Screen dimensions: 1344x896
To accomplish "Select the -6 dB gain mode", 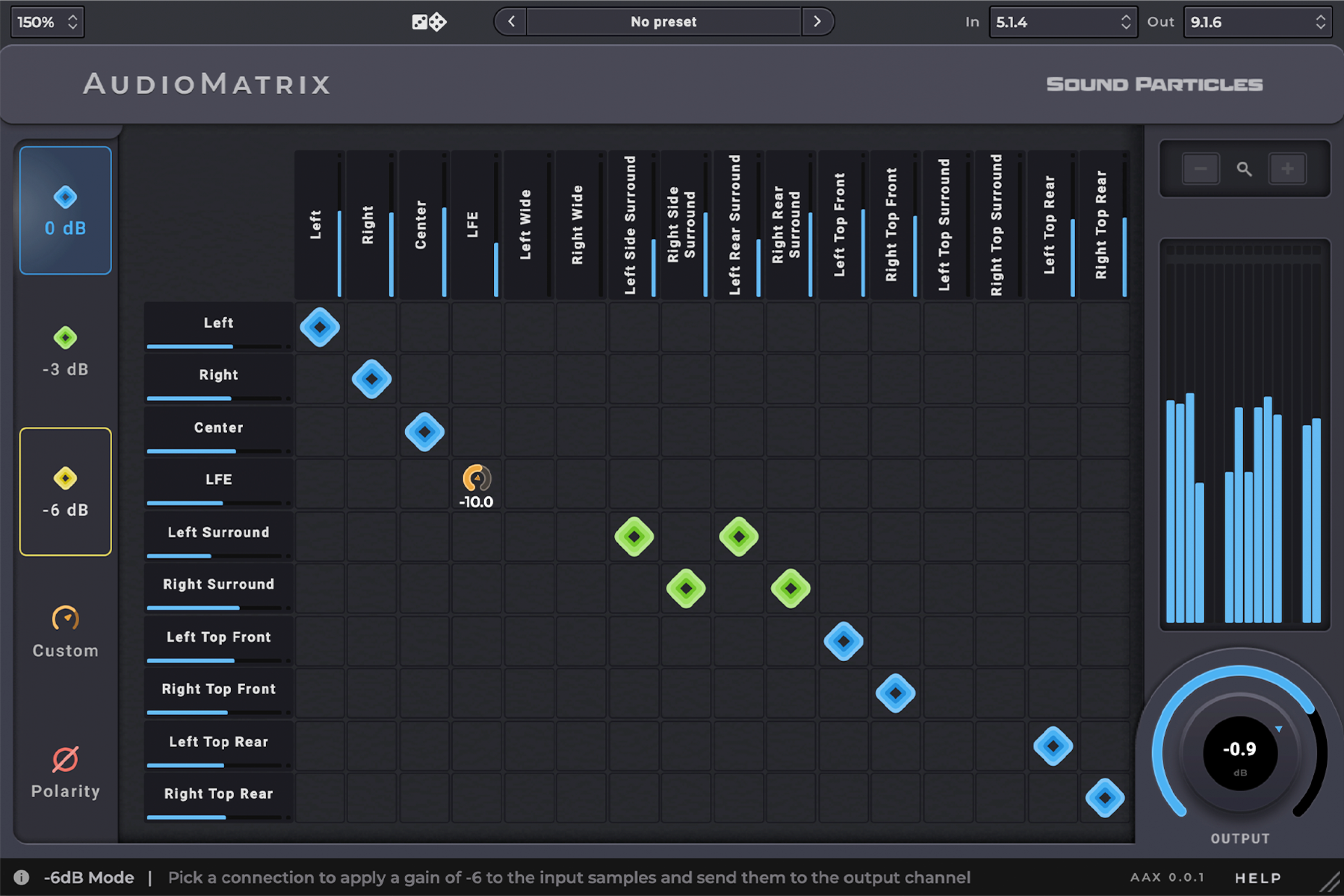I will [65, 491].
